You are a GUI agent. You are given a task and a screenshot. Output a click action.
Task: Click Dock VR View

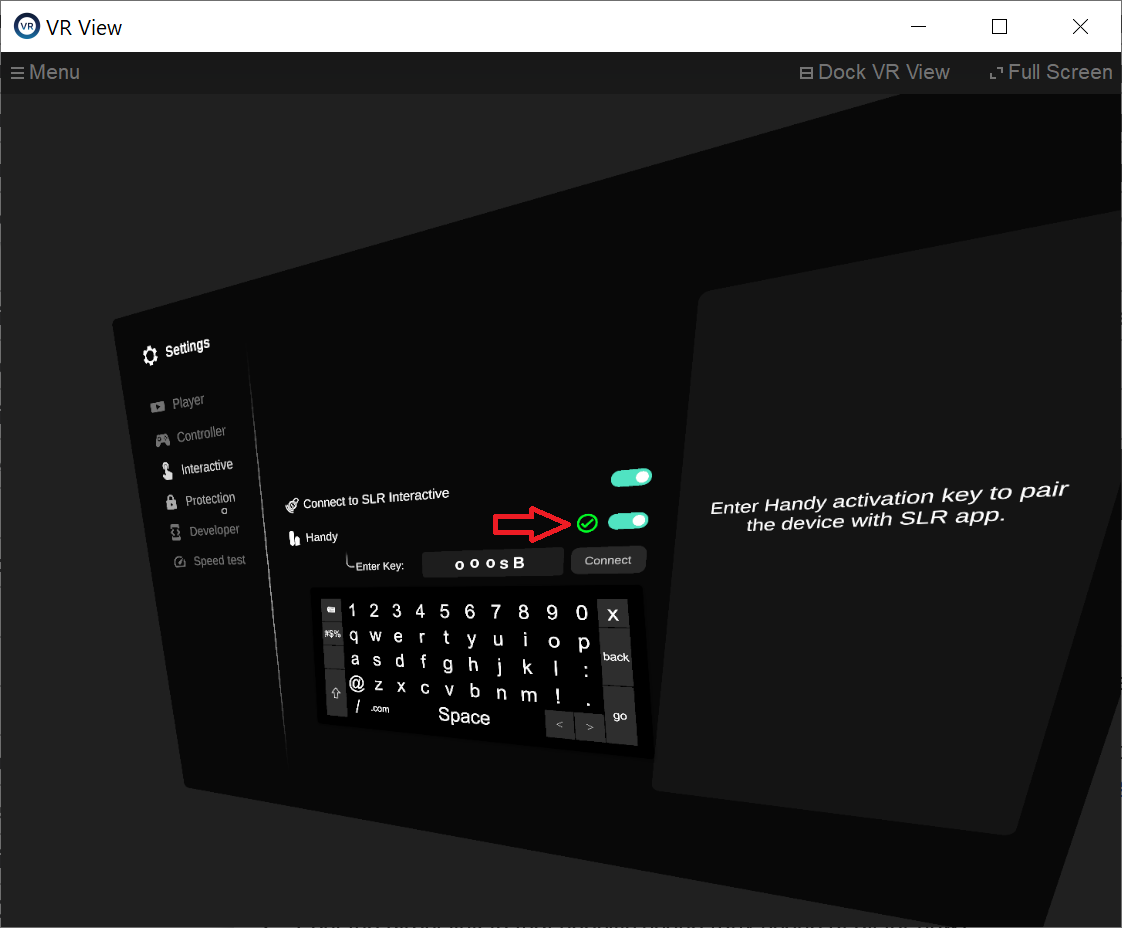[x=874, y=72]
